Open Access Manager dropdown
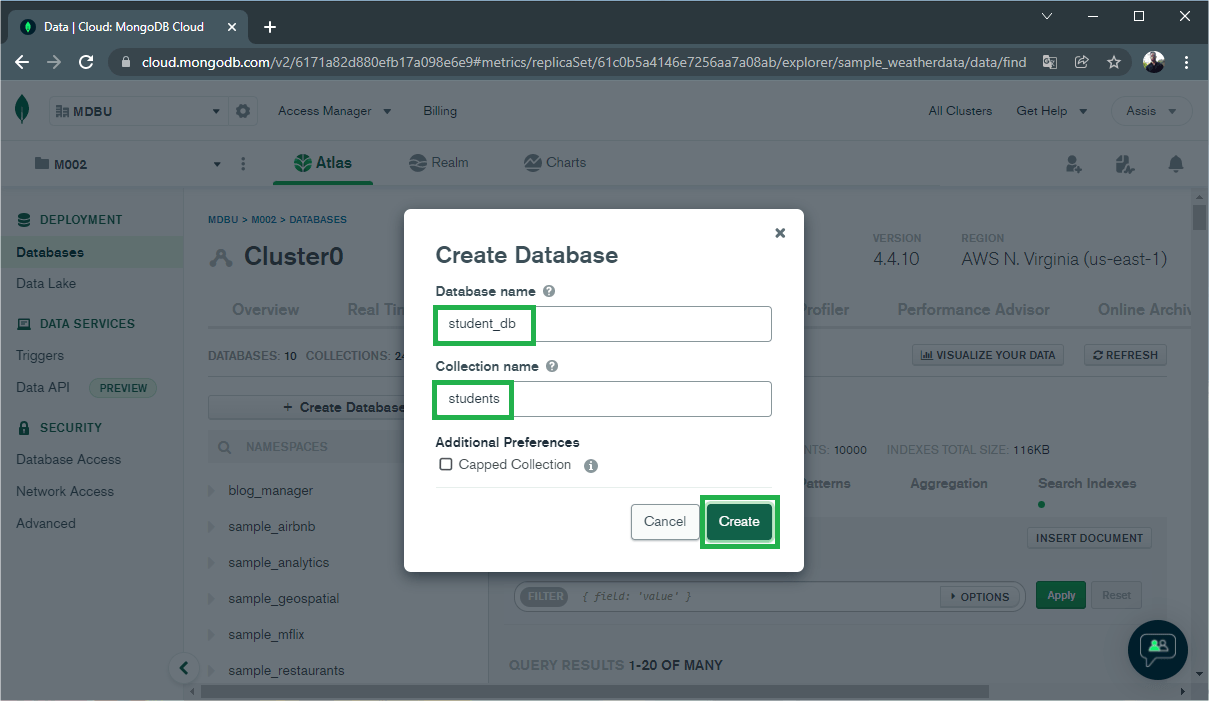This screenshot has width=1209, height=701. click(334, 111)
